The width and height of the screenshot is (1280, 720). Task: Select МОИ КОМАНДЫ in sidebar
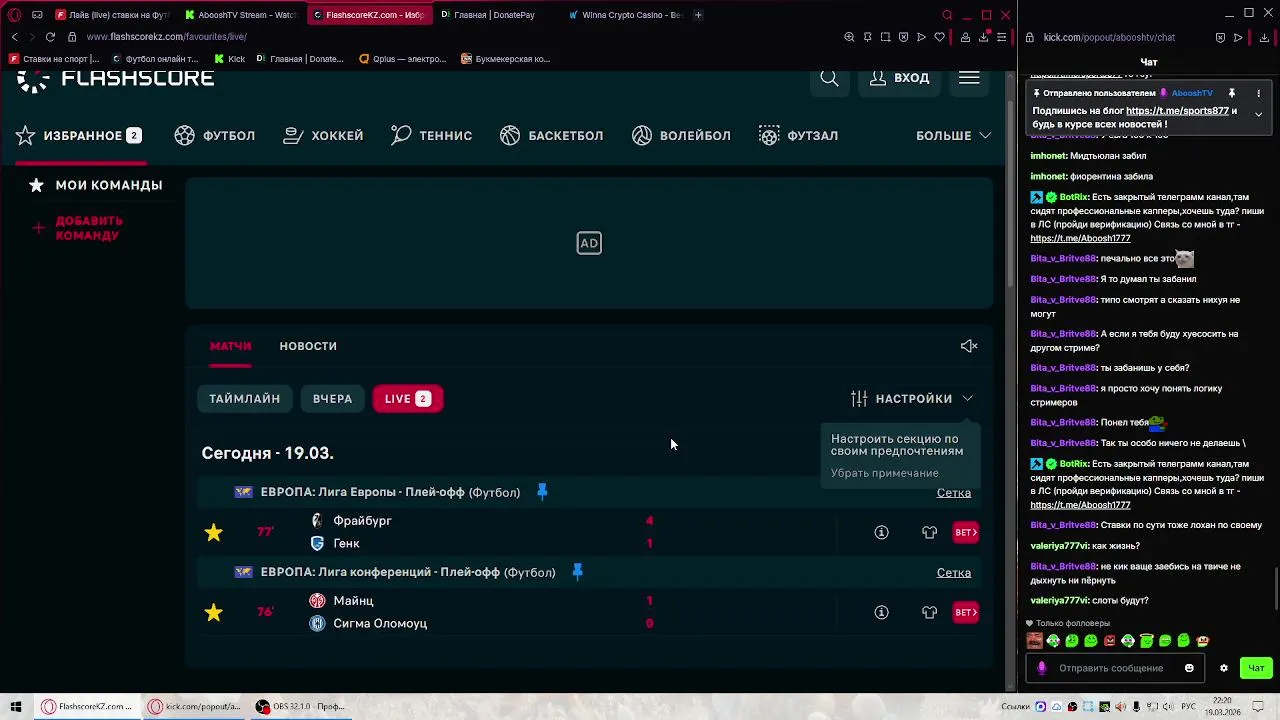coord(96,185)
